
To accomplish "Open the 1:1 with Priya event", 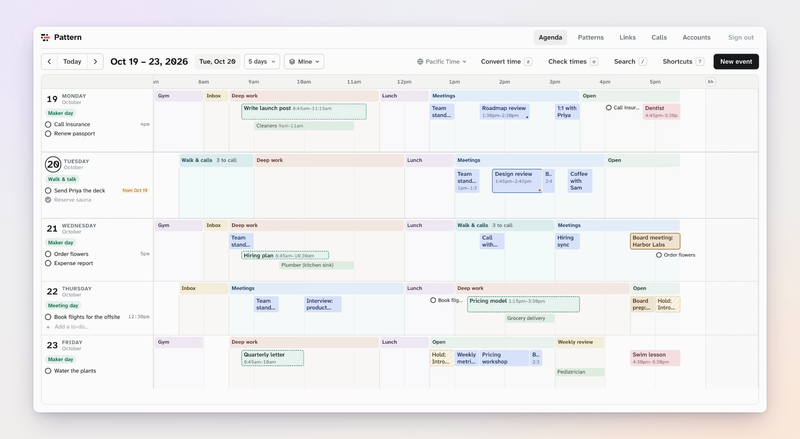I will [567, 111].
